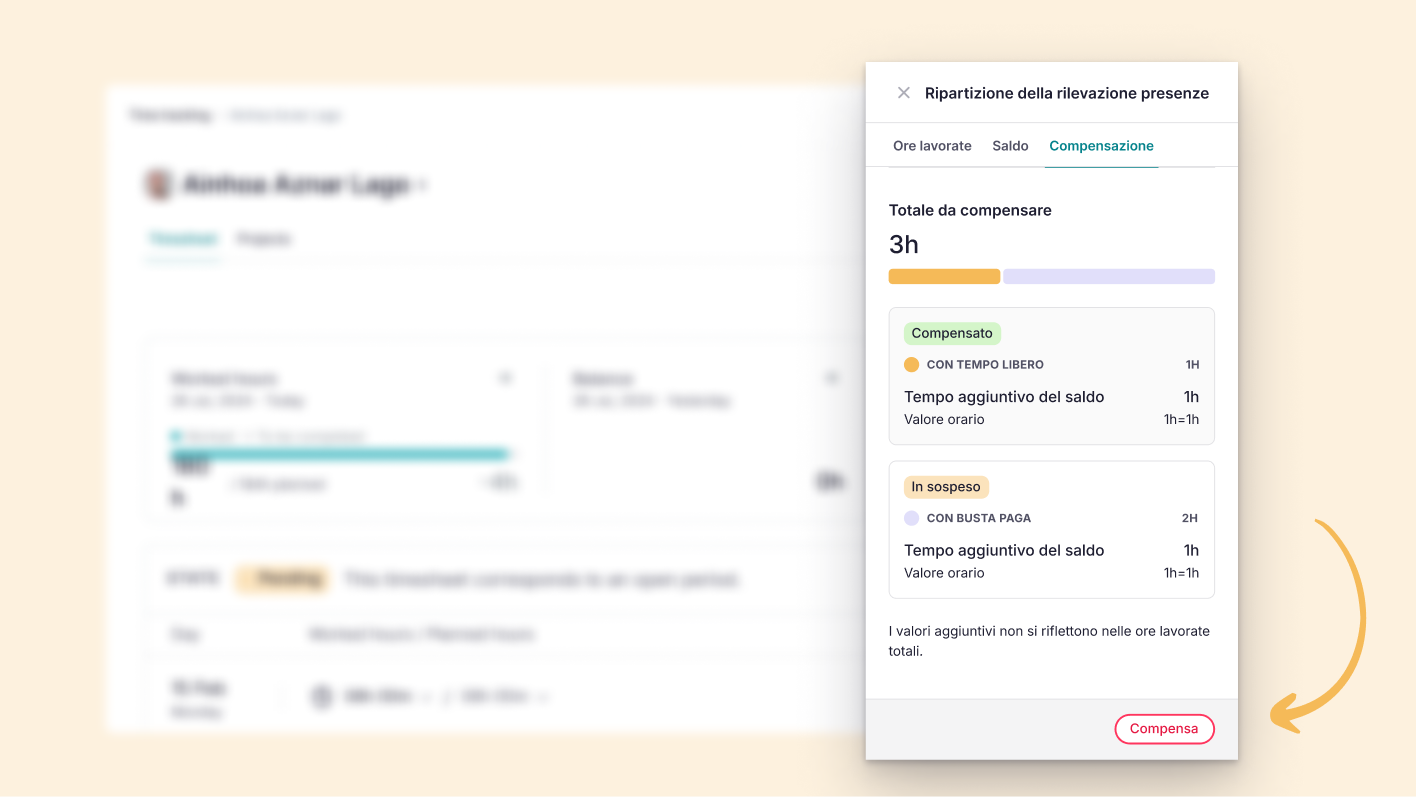Switch to the Ore lavorate tab
The image size is (1416, 797).
pos(932,146)
